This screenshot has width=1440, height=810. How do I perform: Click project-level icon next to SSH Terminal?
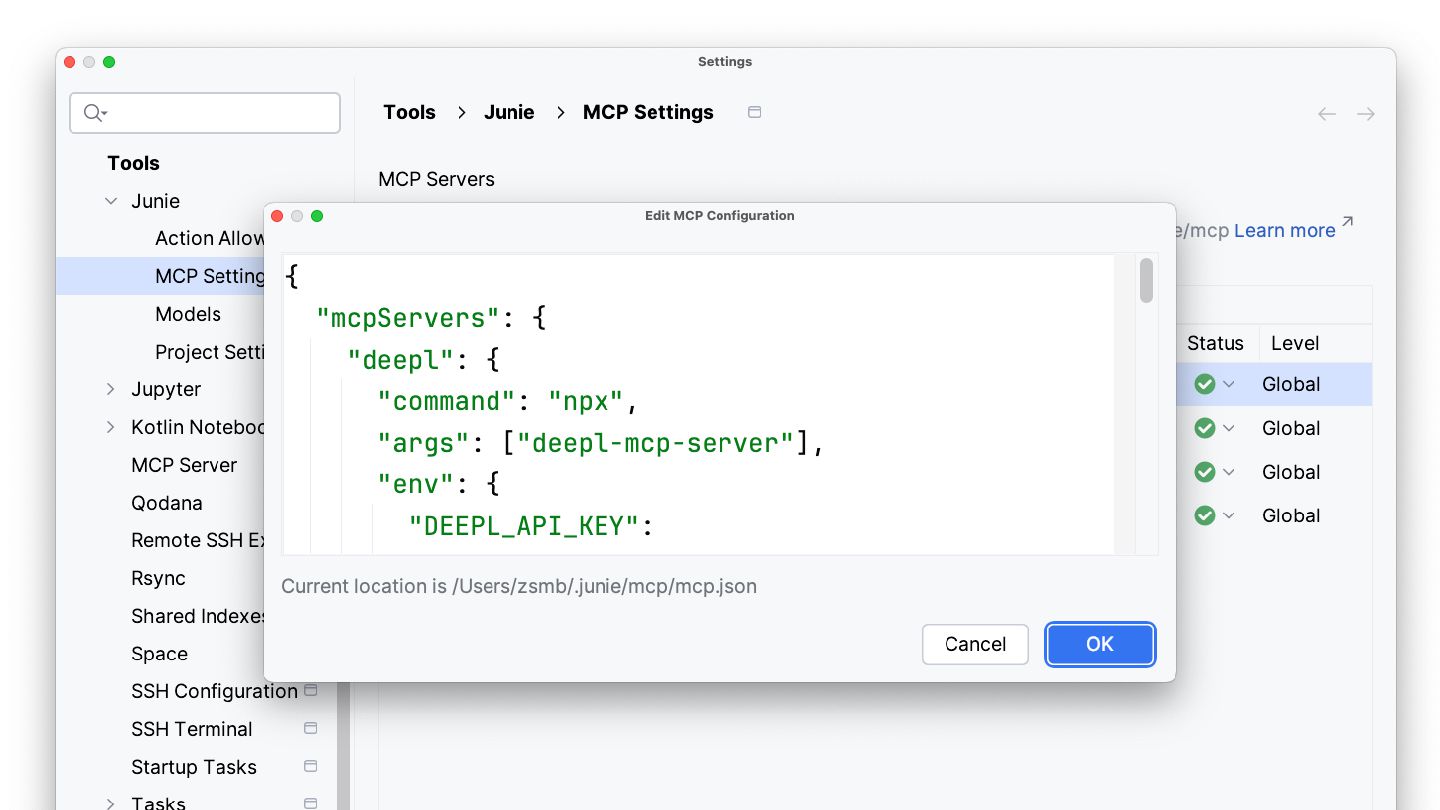(x=310, y=728)
